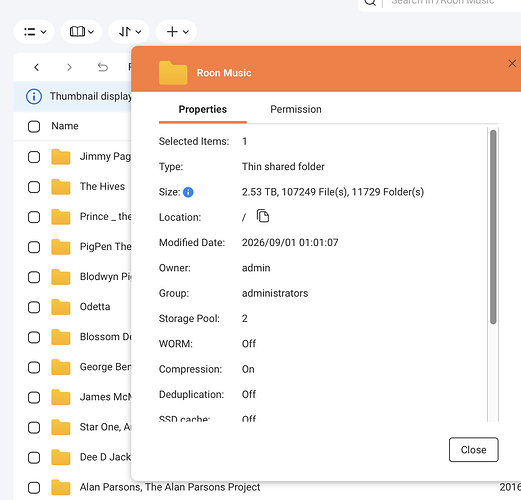Click the '2.53 TB, 107249 File(s)' size value

click(333, 192)
